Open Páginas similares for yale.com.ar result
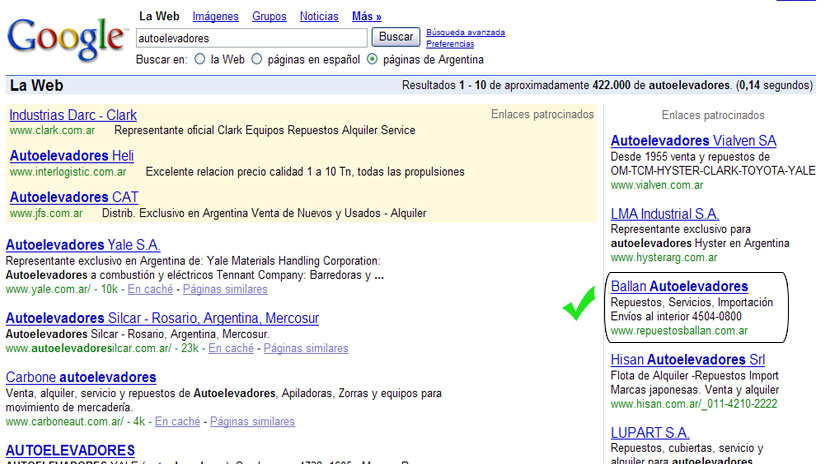Image resolution: width=822 pixels, height=464 pixels. [225, 289]
